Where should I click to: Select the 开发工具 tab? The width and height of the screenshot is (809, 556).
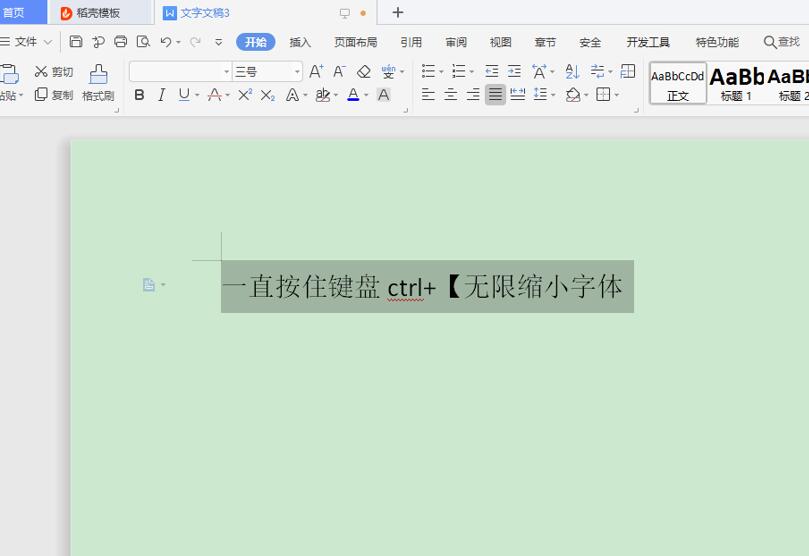pyautogui.click(x=648, y=42)
